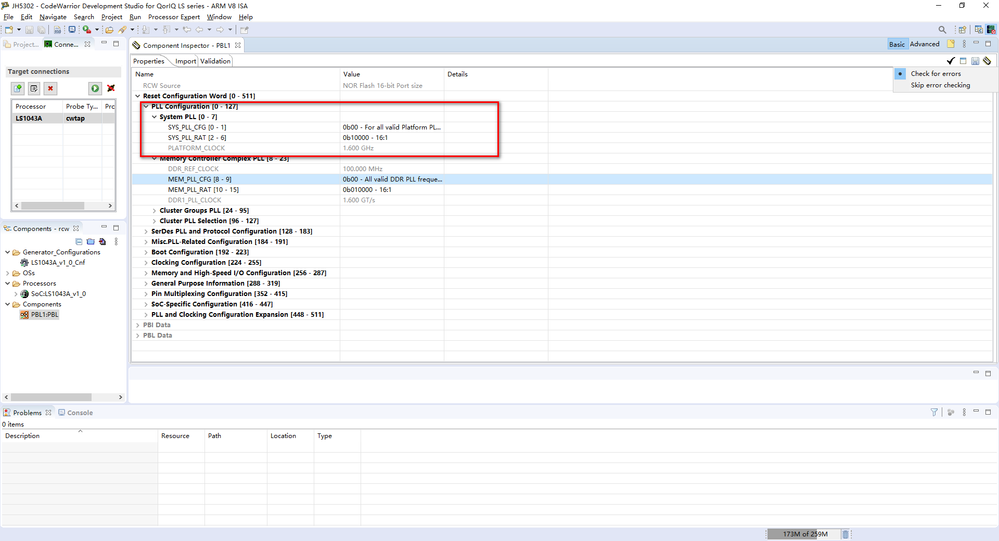Image resolution: width=999 pixels, height=541 pixels.
Task: Switch to the Import tab
Action: (x=185, y=61)
